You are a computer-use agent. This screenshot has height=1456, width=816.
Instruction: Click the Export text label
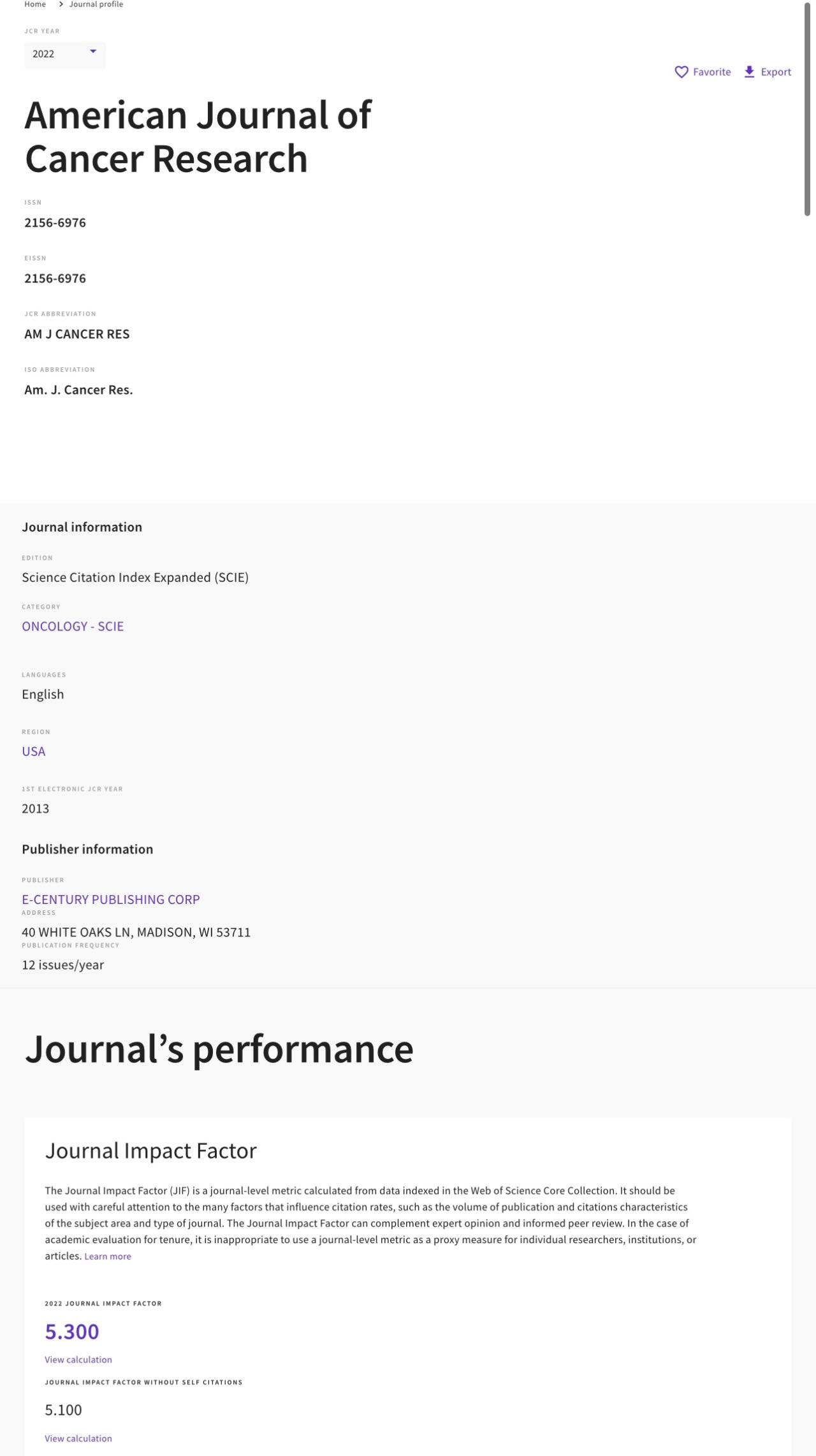click(x=776, y=72)
